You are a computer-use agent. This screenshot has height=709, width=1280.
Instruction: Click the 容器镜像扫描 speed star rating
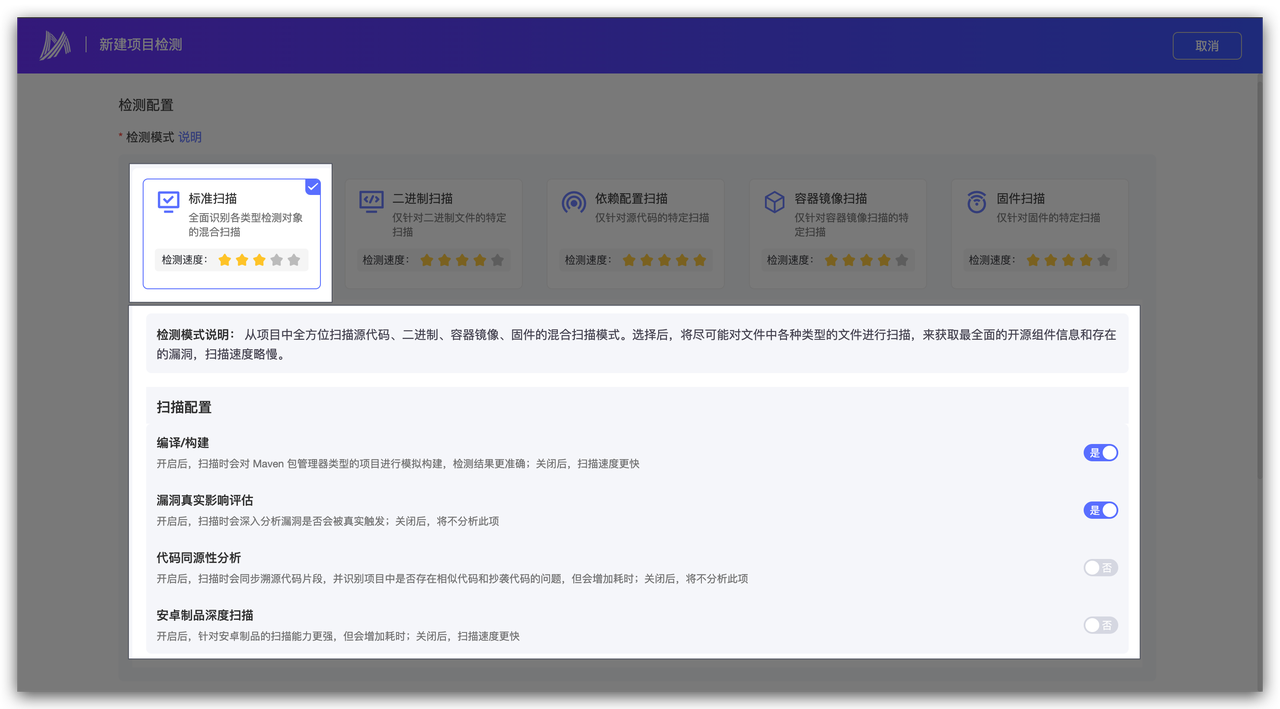click(x=866, y=260)
